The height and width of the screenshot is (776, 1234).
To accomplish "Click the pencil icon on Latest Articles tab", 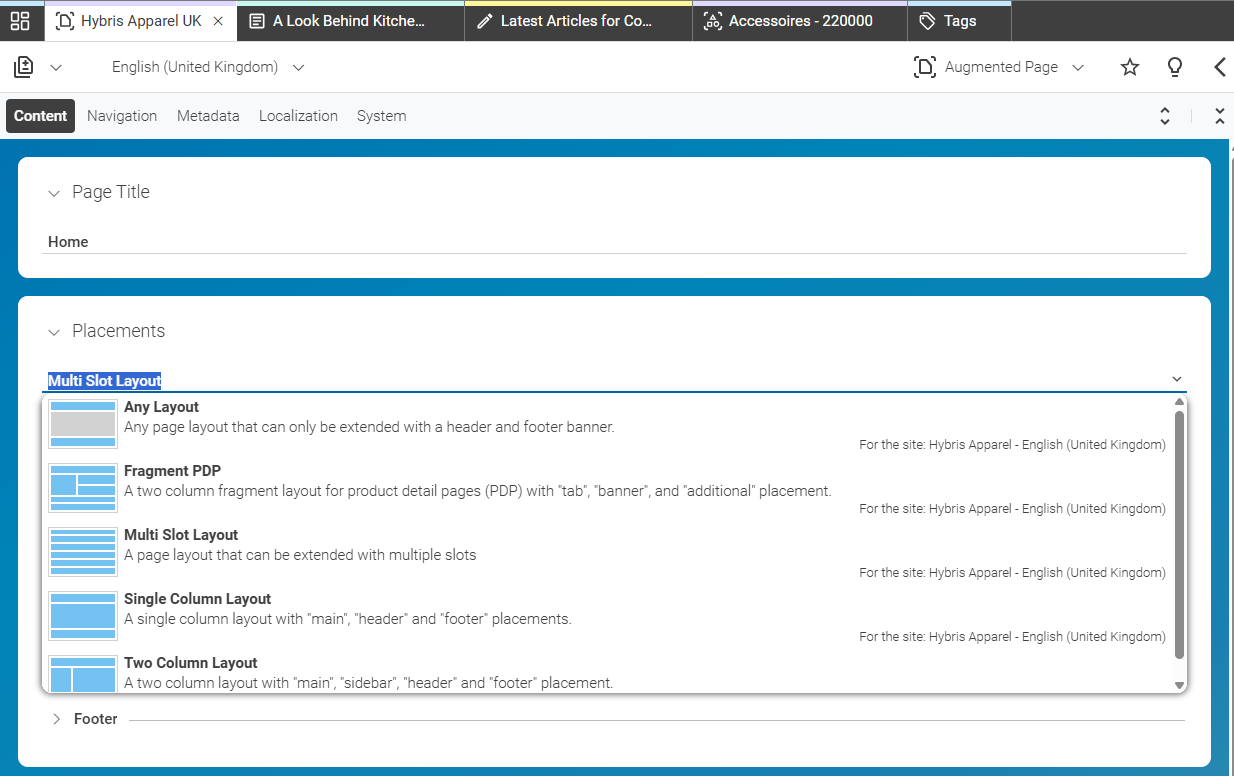I will 485,21.
